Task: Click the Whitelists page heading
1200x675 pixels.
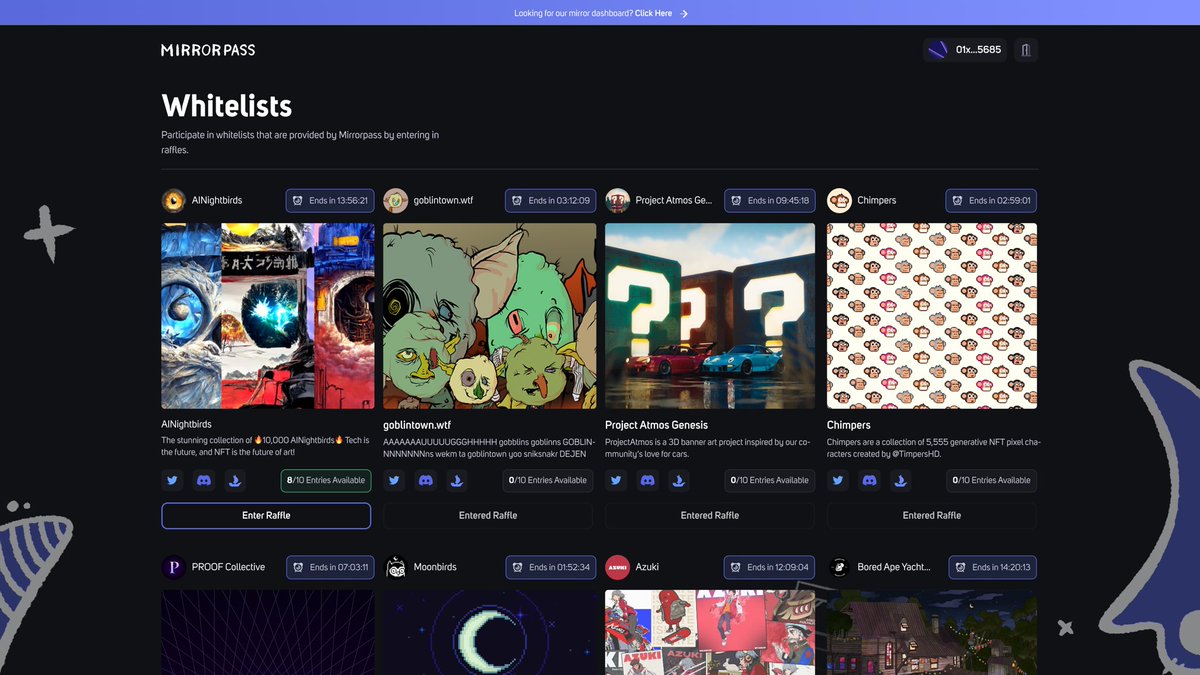Action: click(x=227, y=106)
